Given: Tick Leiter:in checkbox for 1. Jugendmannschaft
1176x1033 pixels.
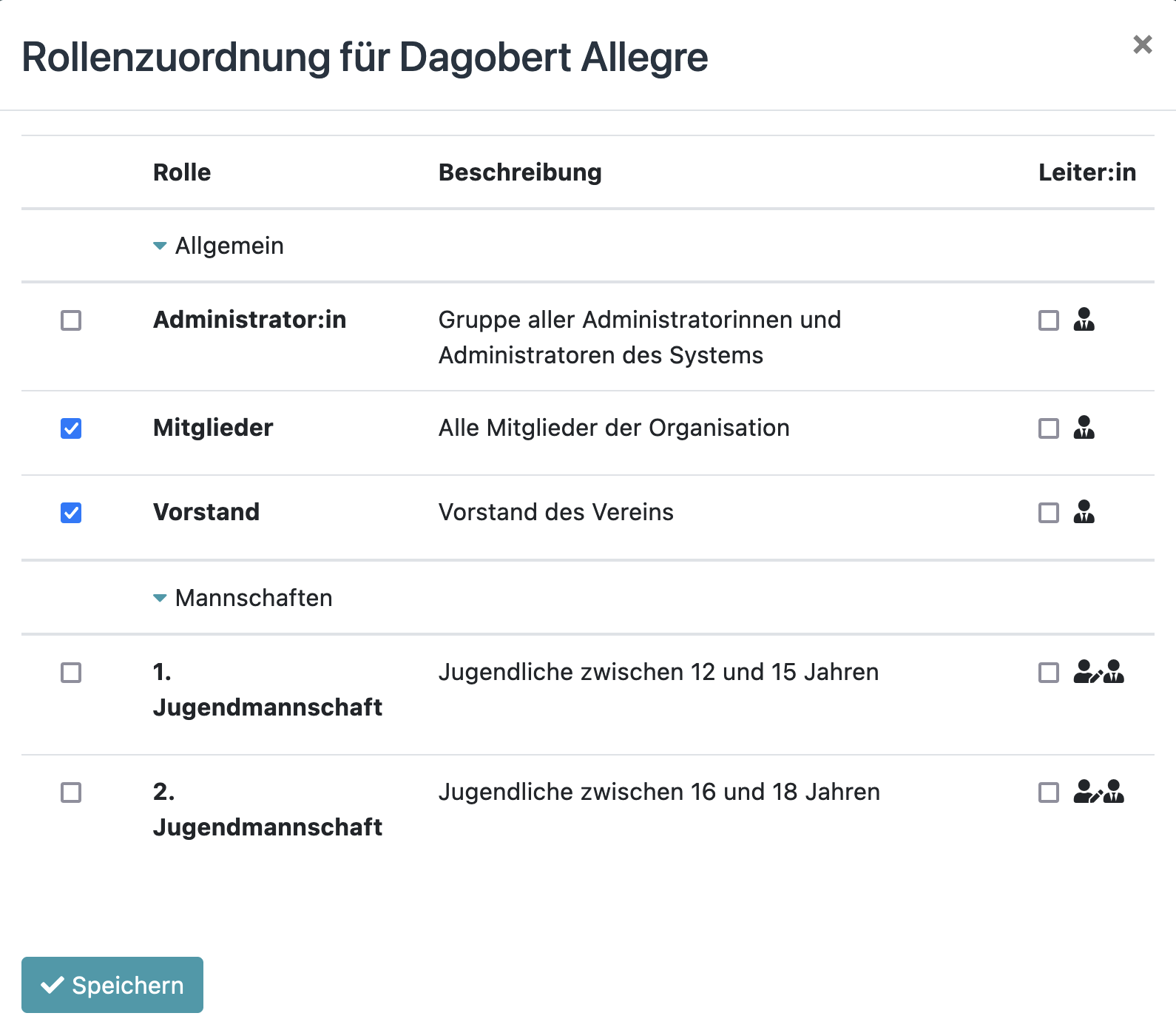Looking at the screenshot, I should click(x=1048, y=673).
